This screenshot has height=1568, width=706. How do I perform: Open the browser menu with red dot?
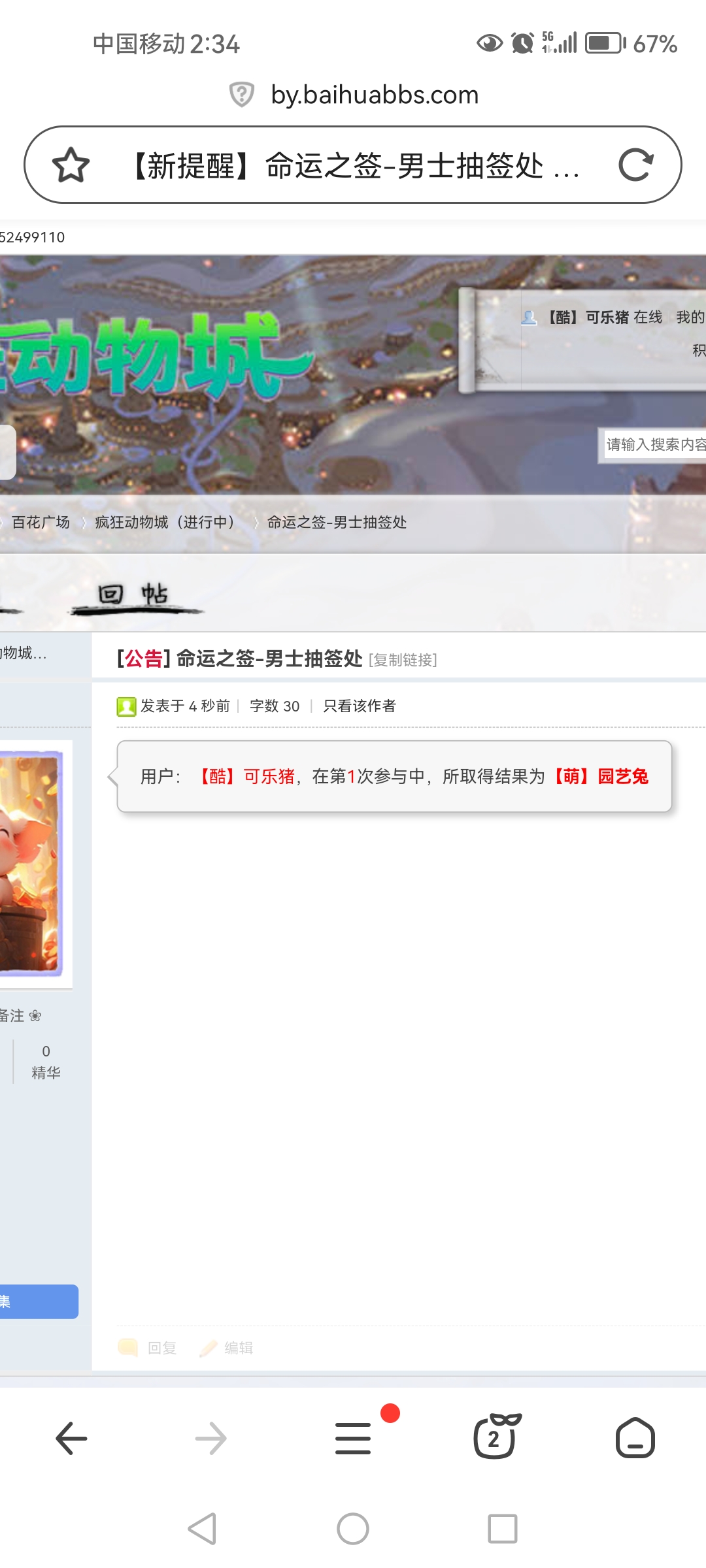pos(354,1438)
